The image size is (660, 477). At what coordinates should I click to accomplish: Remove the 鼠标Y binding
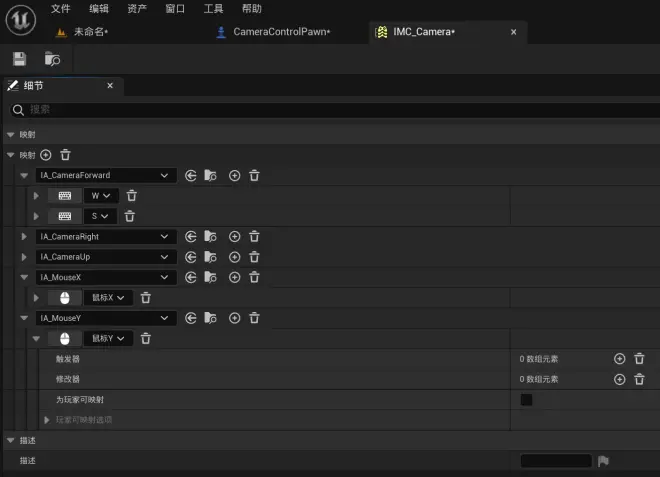pos(146,338)
